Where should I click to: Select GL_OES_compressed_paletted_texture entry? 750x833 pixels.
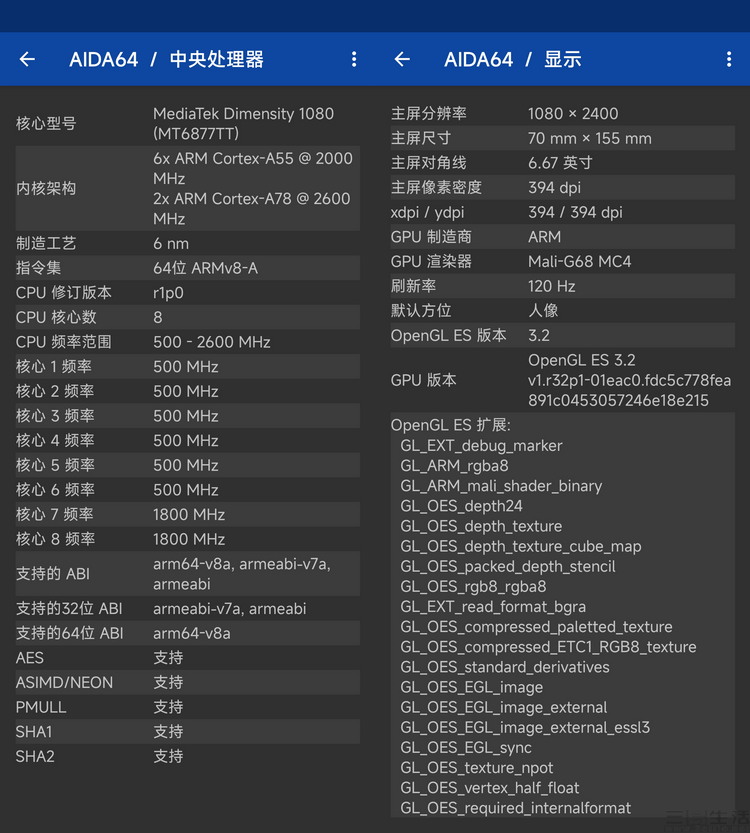536,627
